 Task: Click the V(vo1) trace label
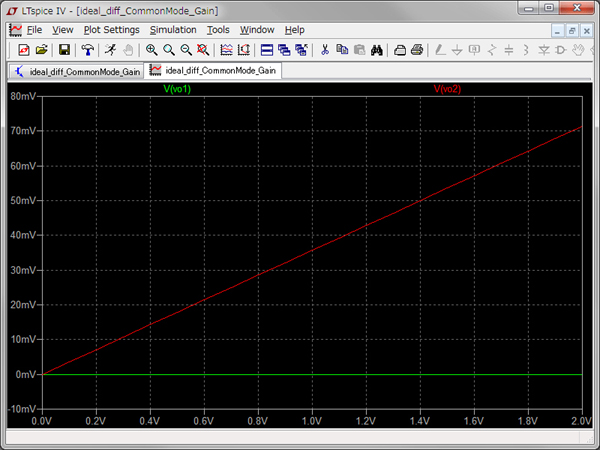tap(177, 90)
